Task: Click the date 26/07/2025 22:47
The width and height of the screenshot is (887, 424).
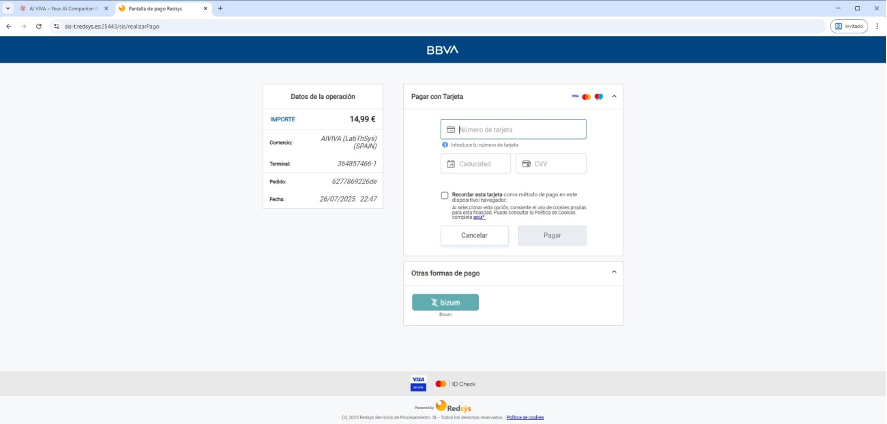Action: [x=348, y=199]
